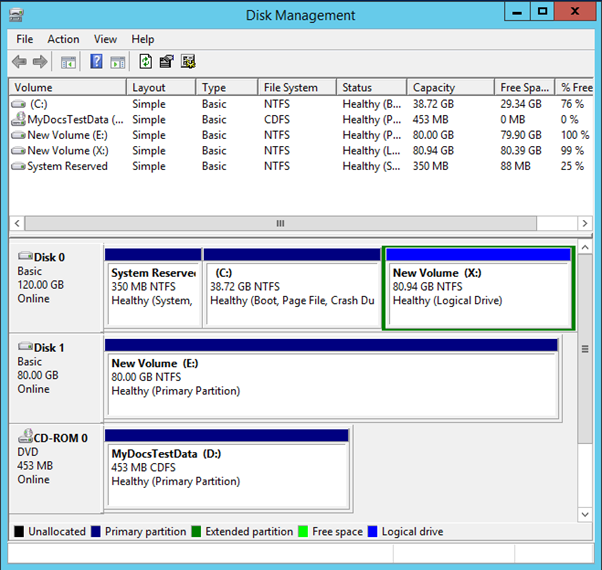
Task: Click the navy Primary partition legend swatch
Action: coord(96,531)
